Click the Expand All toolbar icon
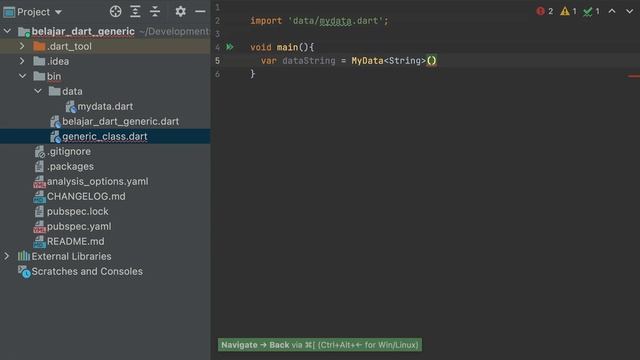This screenshot has height=360, width=640. pos(135,11)
